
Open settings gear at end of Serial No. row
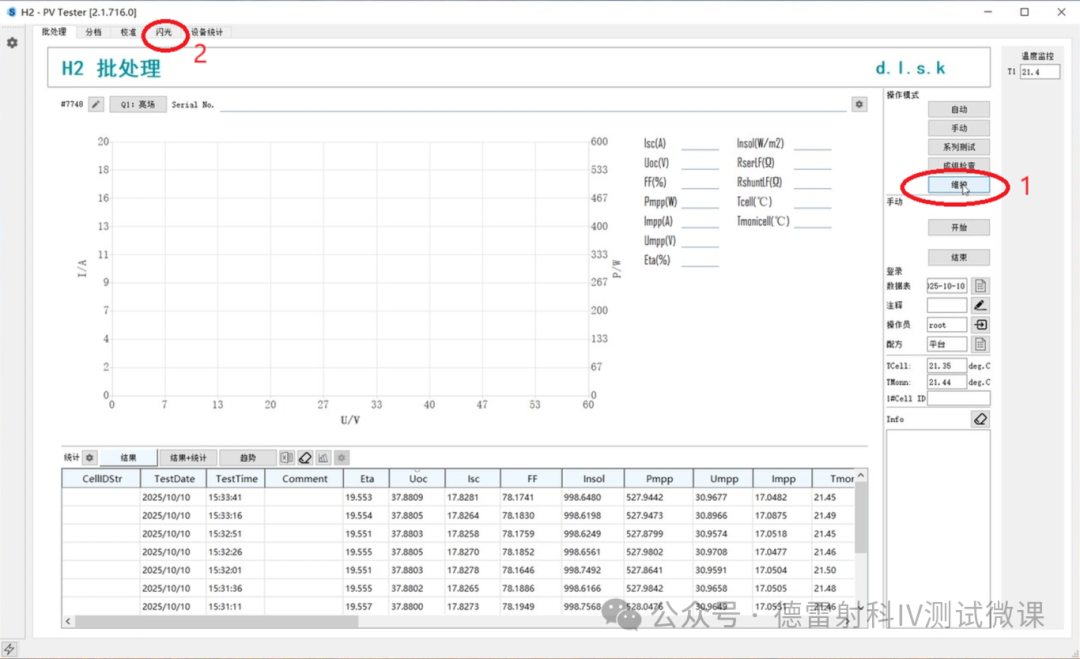pos(859,104)
